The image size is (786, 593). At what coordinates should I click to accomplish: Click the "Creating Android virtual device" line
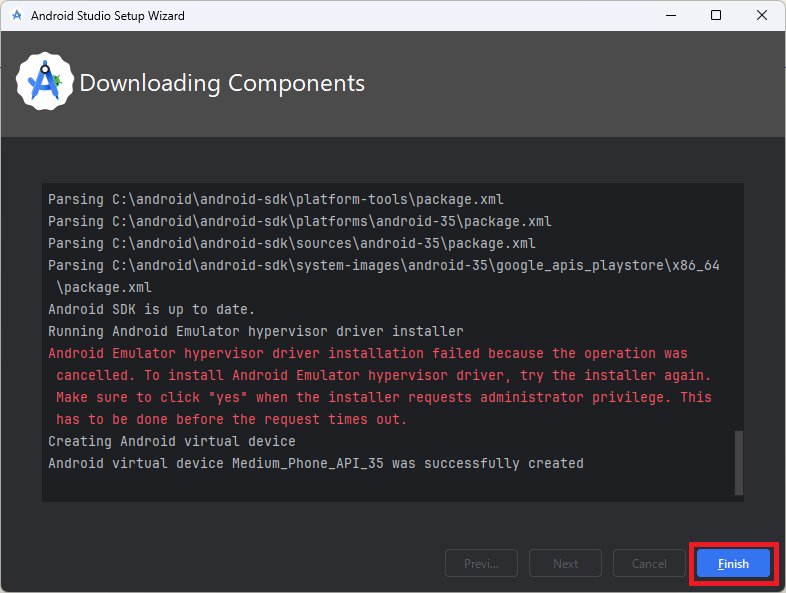tap(172, 441)
